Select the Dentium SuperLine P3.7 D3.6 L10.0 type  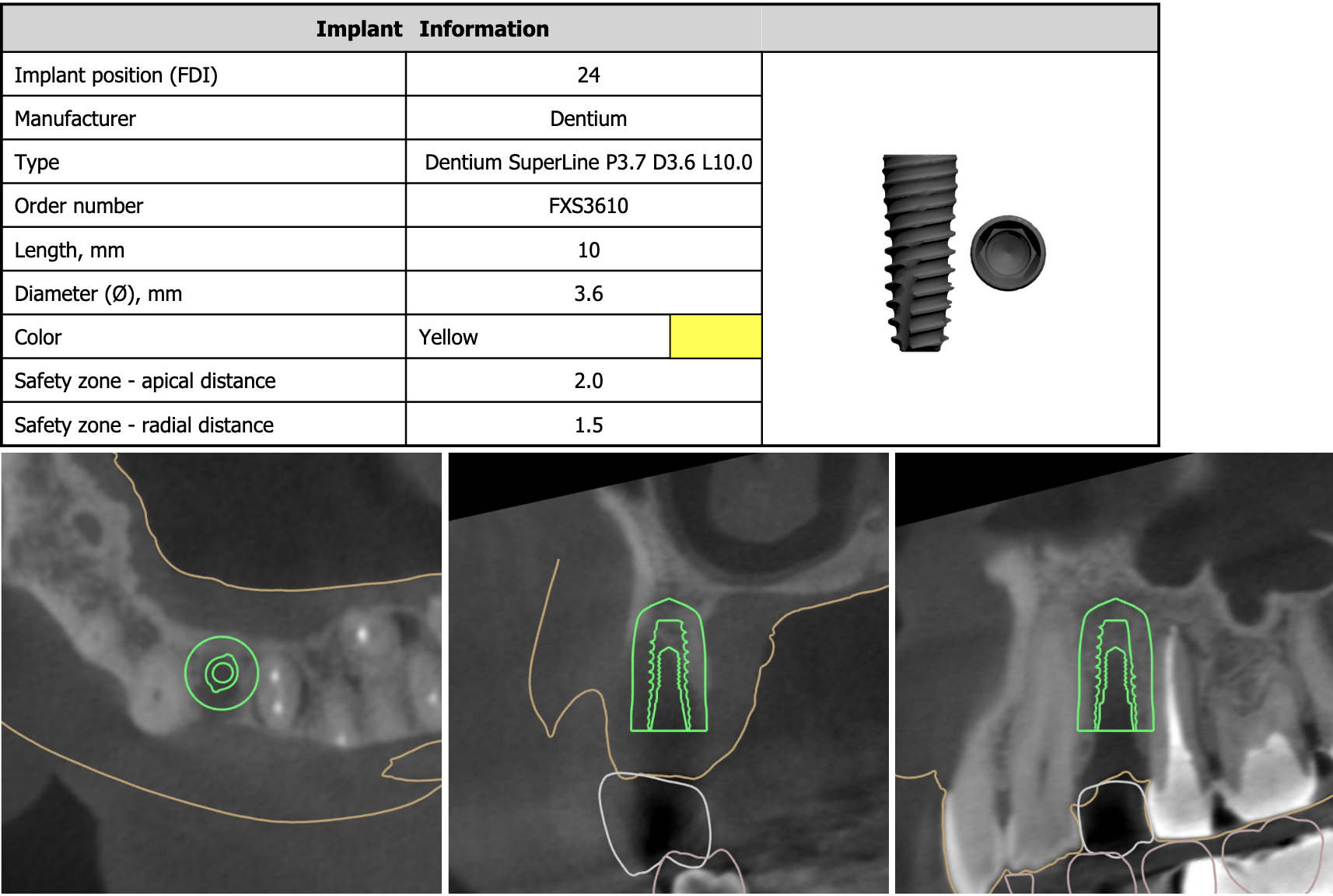click(x=588, y=163)
